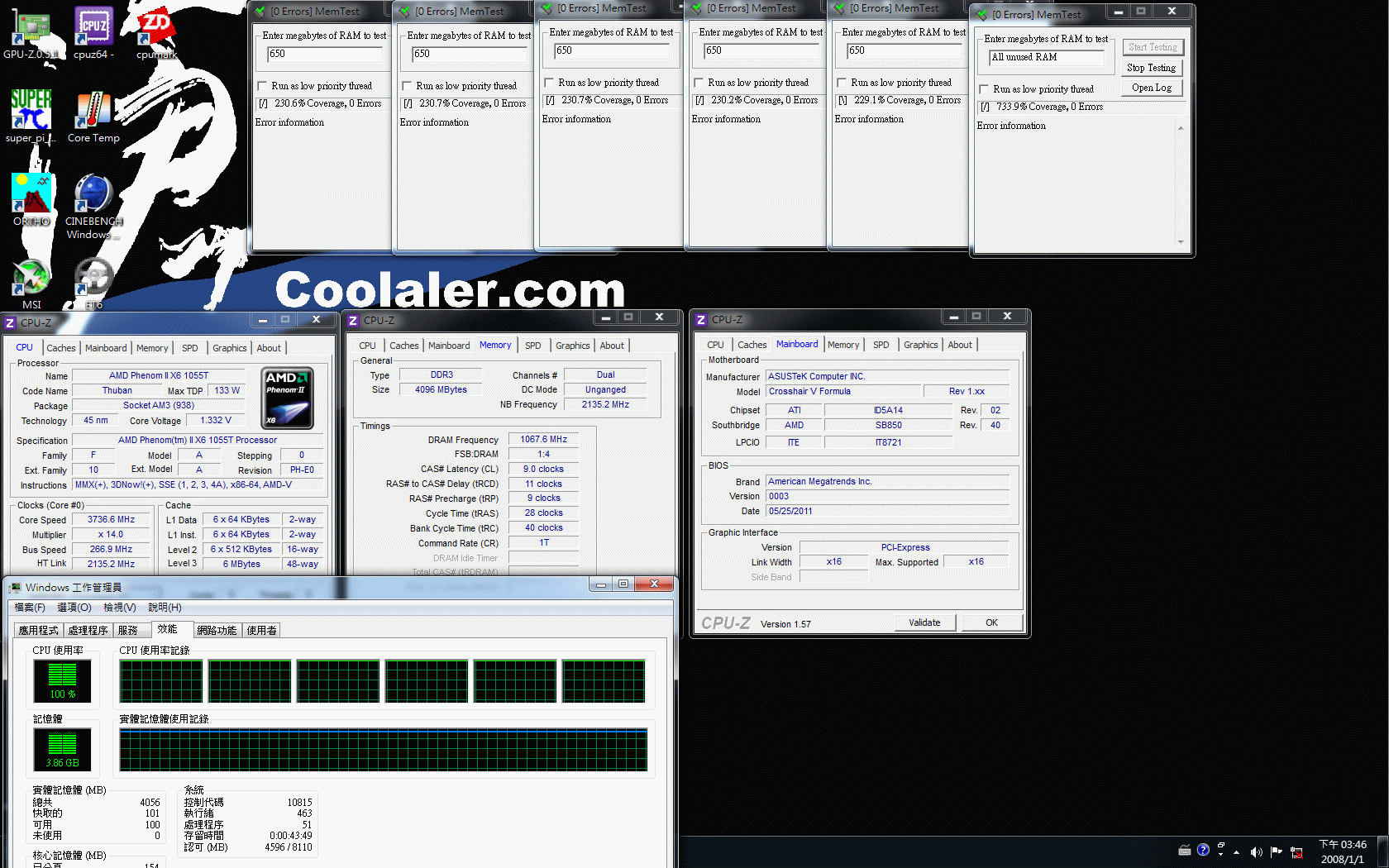This screenshot has width=1389, height=868.
Task: Click the taskbar clock showing 03:46
Action: pyautogui.click(x=1343, y=851)
